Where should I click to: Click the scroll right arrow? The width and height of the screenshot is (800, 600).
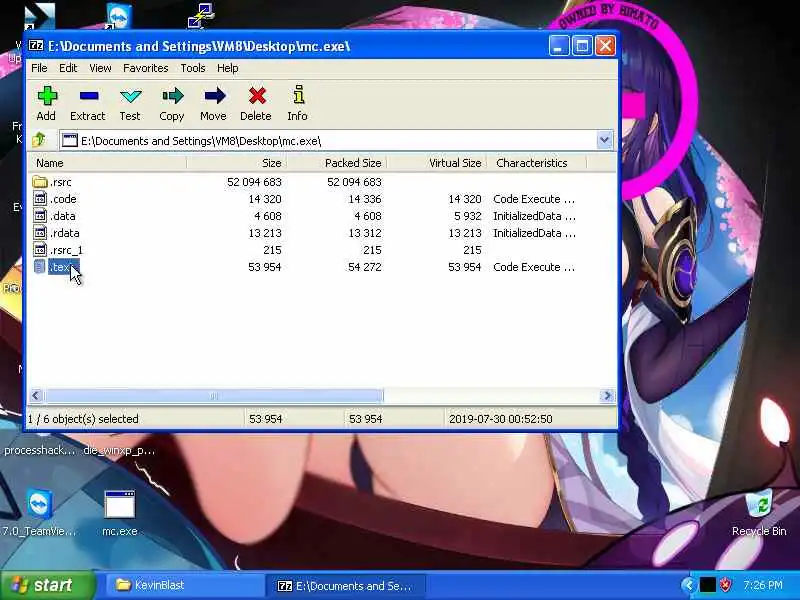(607, 395)
